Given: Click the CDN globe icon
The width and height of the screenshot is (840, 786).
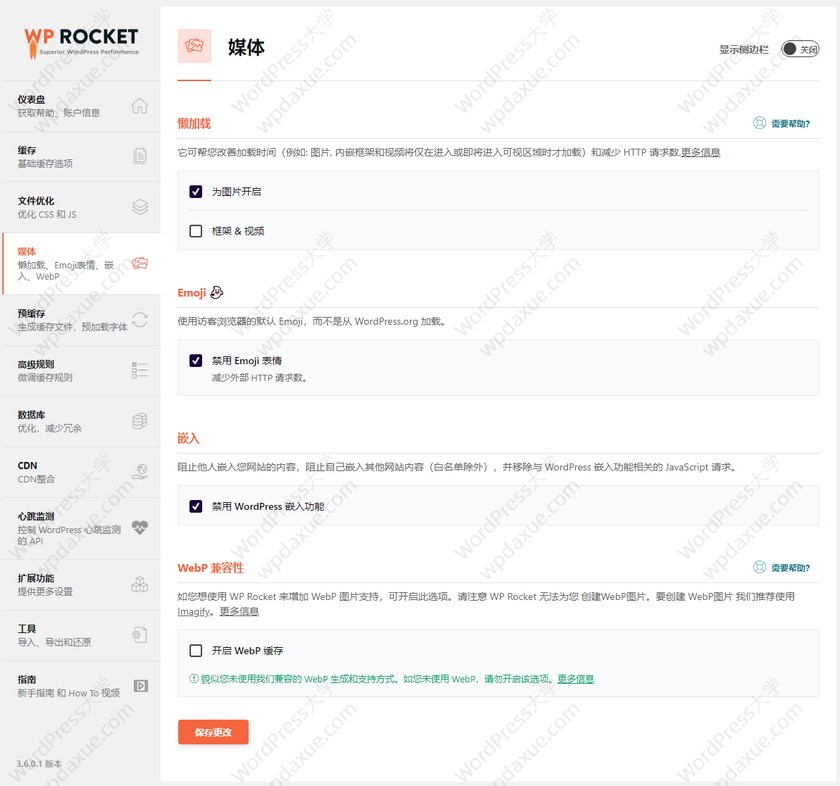Looking at the screenshot, I should (x=140, y=471).
